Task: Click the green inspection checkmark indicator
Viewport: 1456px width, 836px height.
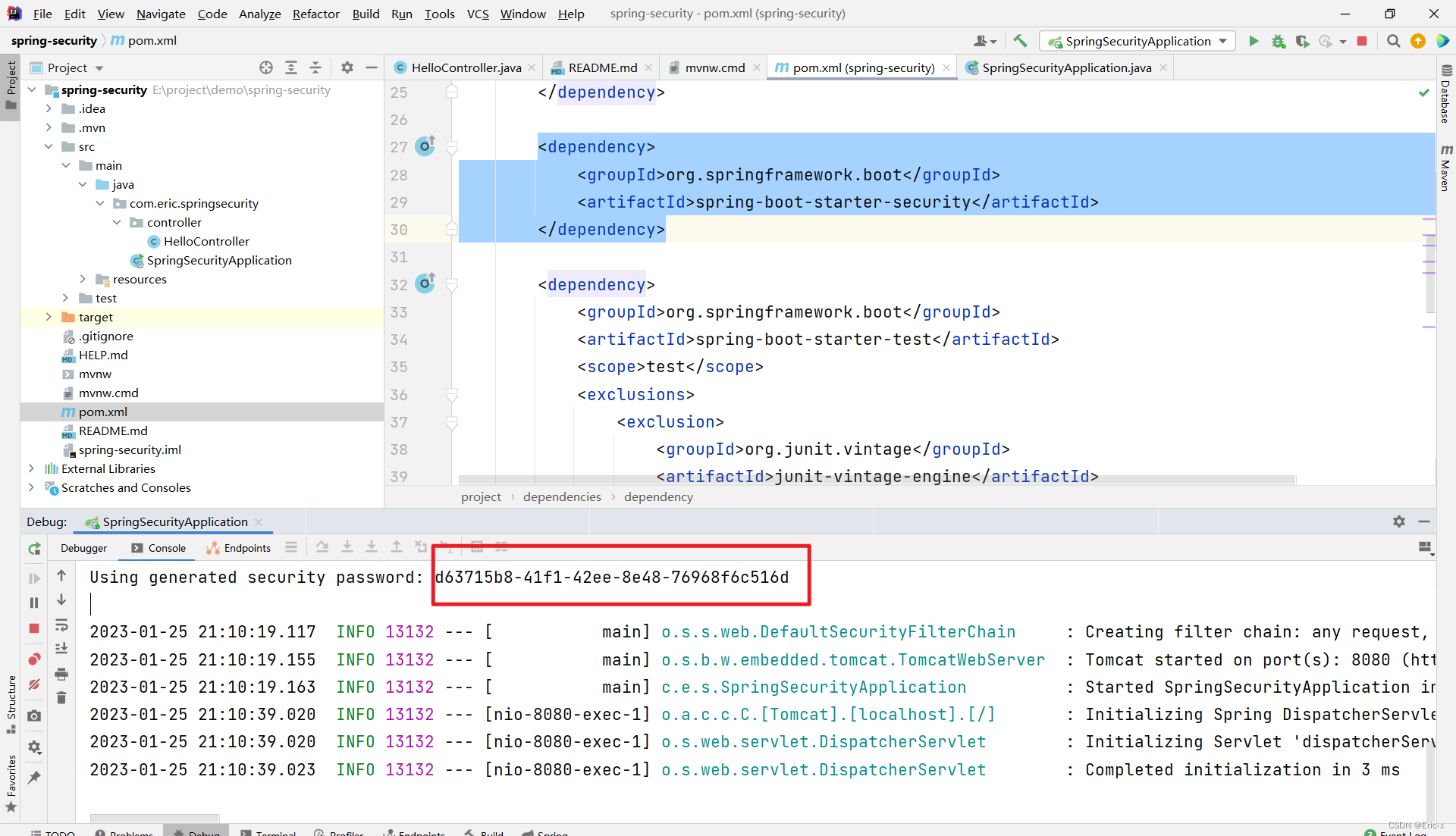Action: click(1423, 92)
